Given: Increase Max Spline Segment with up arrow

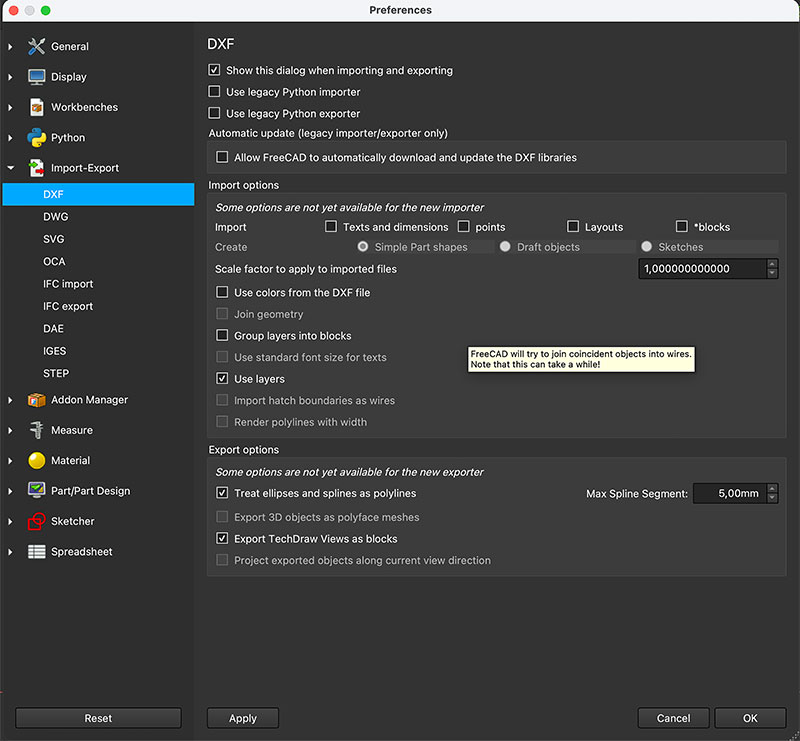Looking at the screenshot, I should pyautogui.click(x=772, y=488).
